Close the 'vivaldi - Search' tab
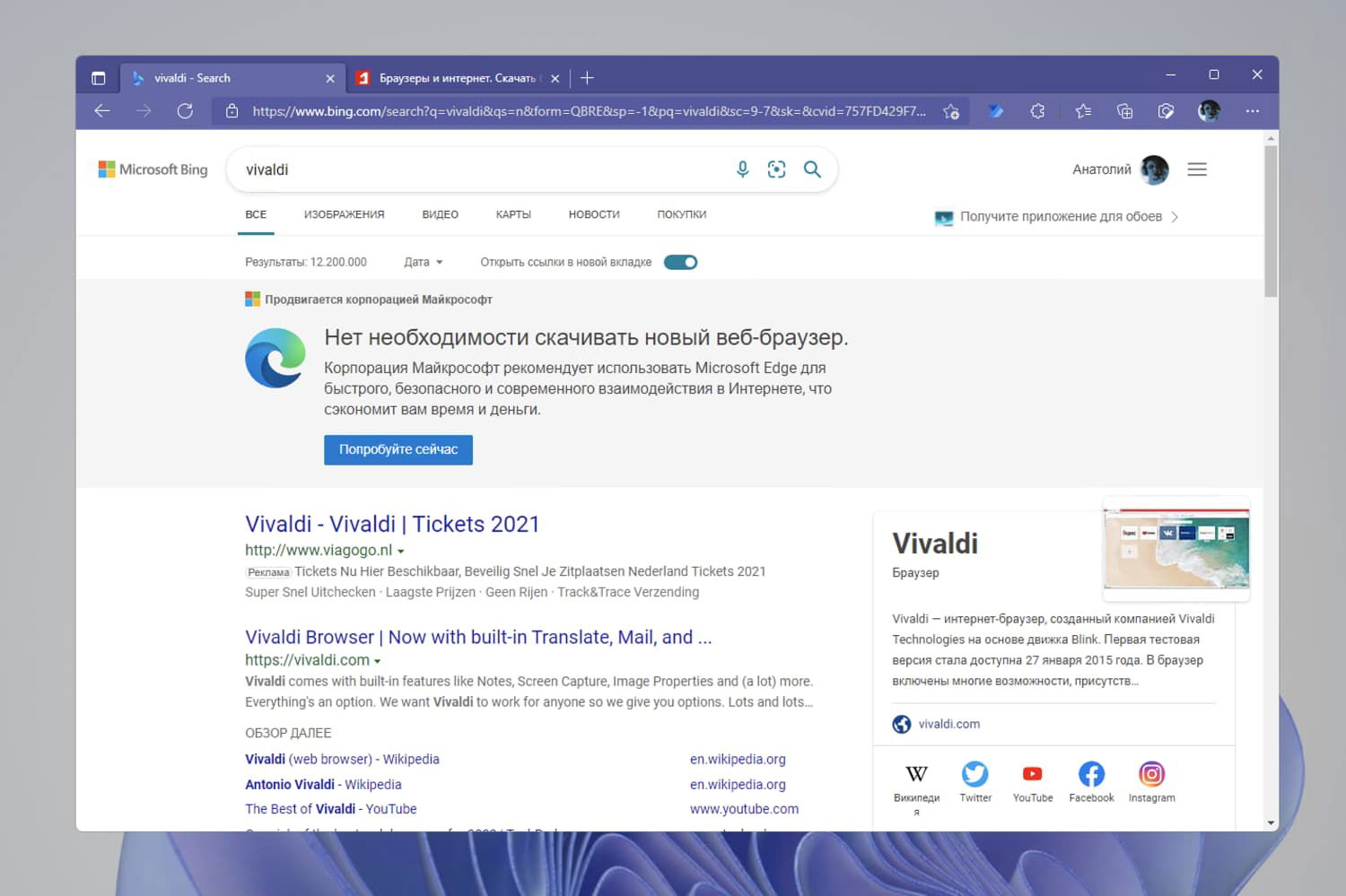 [x=330, y=79]
